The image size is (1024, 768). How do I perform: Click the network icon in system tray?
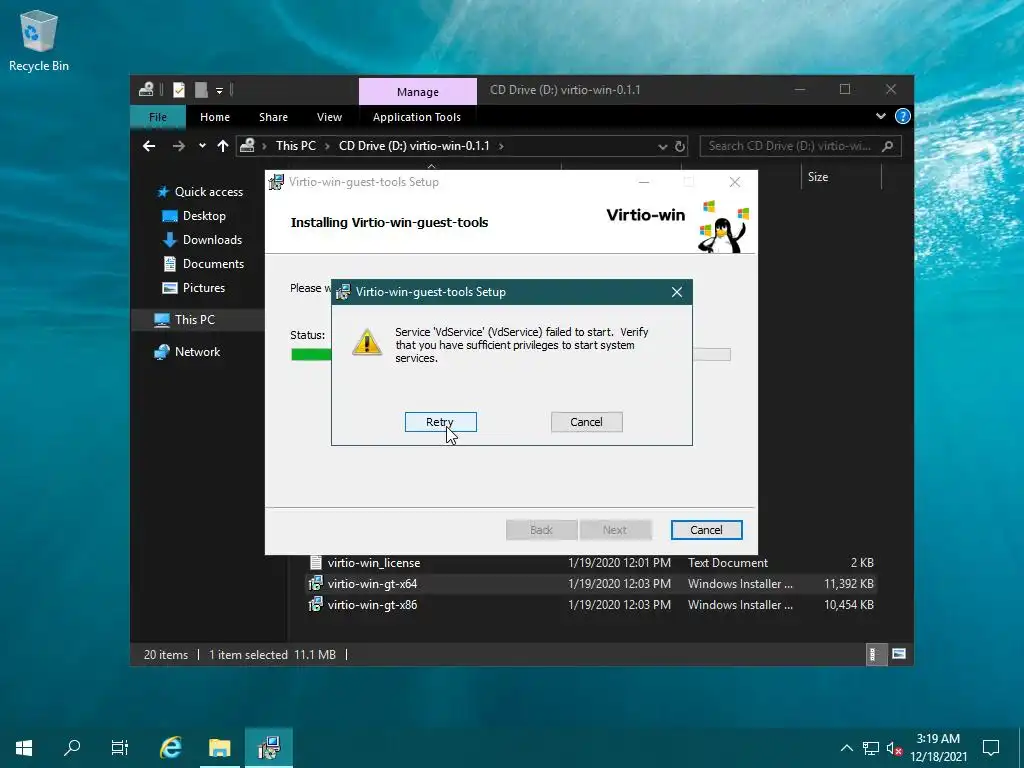pyautogui.click(x=871, y=748)
